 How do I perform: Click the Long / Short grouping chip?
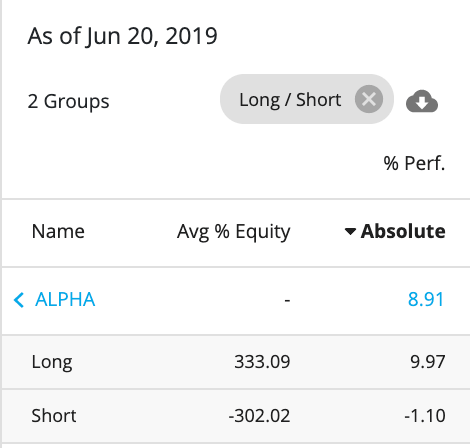point(290,99)
